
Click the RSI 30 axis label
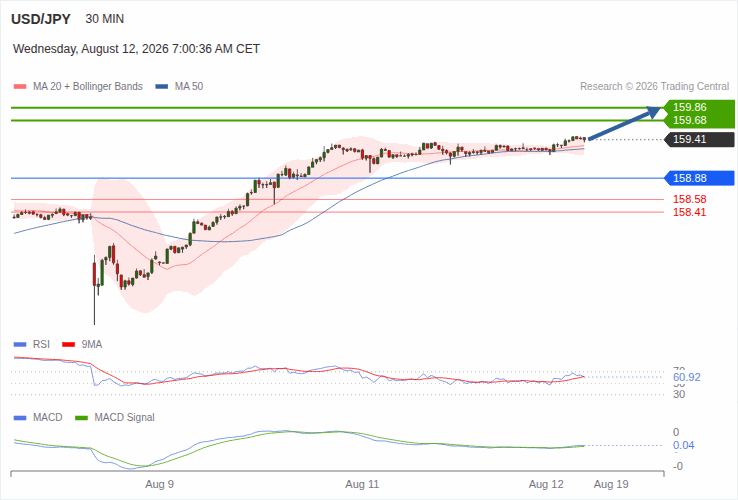(679, 395)
